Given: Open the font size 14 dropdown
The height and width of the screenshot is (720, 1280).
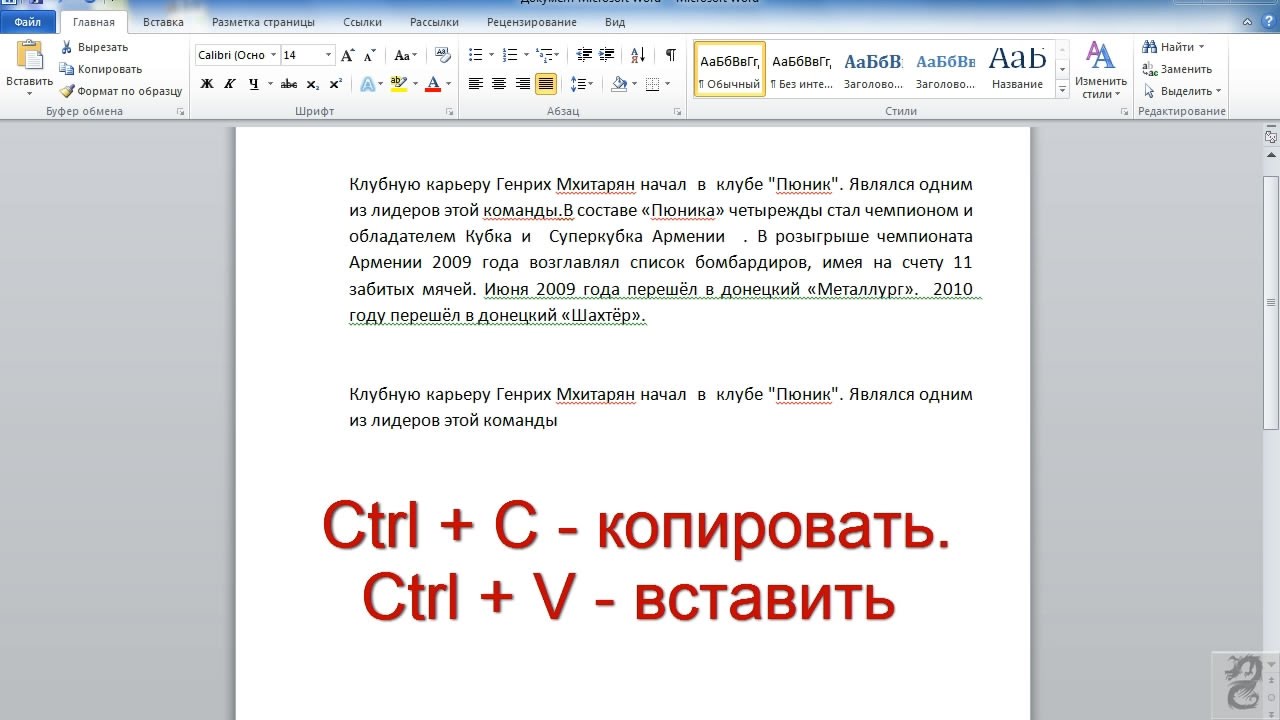Looking at the screenshot, I should tap(329, 55).
